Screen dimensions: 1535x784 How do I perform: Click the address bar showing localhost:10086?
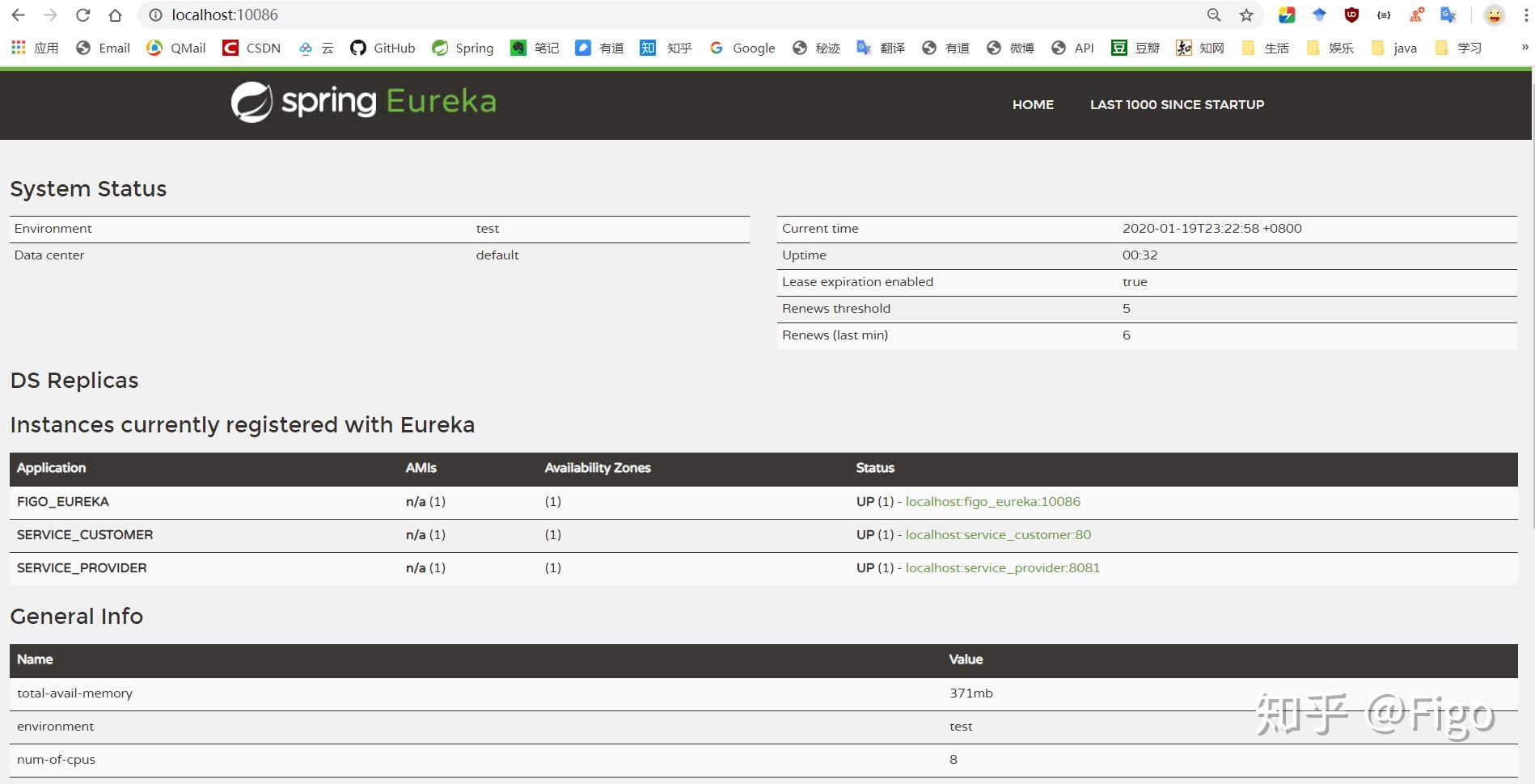[x=671, y=15]
